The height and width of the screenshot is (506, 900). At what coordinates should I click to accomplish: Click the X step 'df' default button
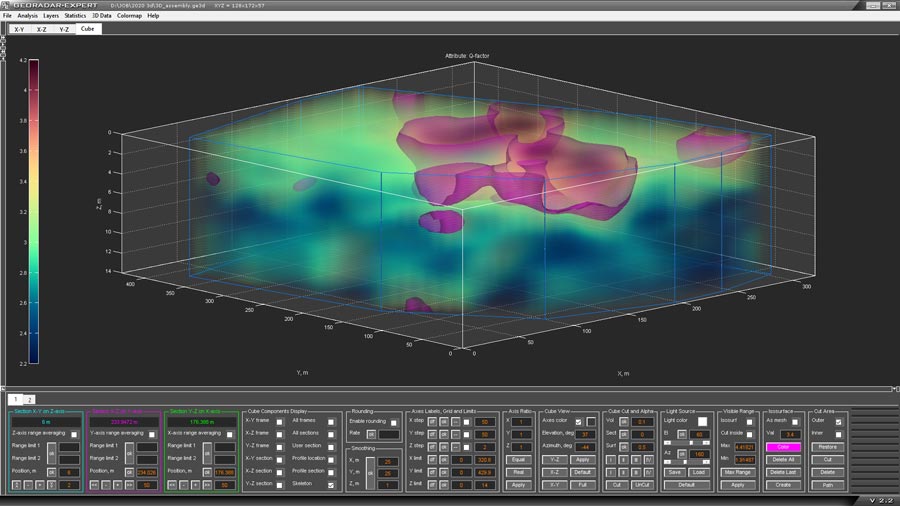(x=432, y=421)
